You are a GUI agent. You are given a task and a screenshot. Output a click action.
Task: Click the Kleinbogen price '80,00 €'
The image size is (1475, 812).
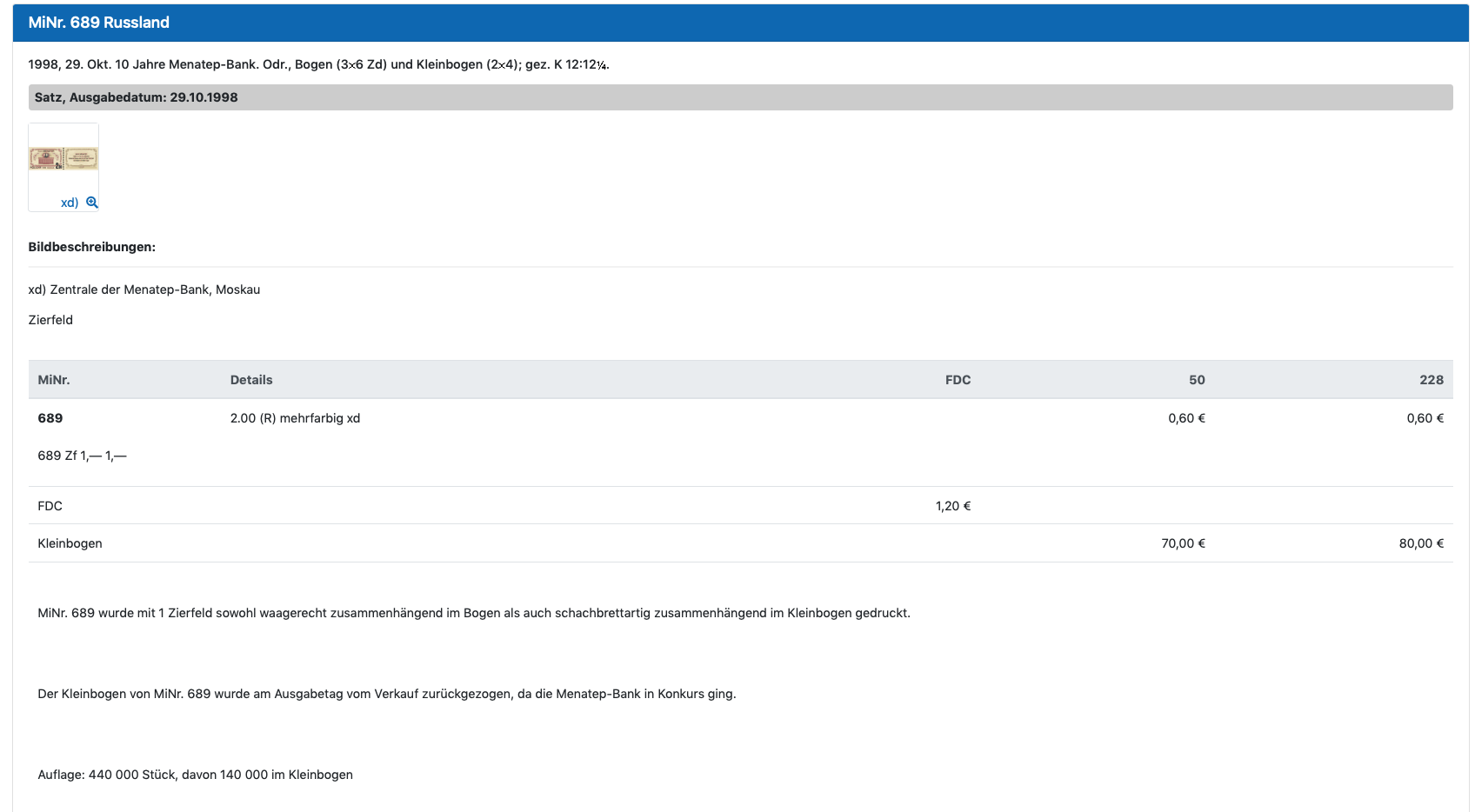click(1421, 543)
